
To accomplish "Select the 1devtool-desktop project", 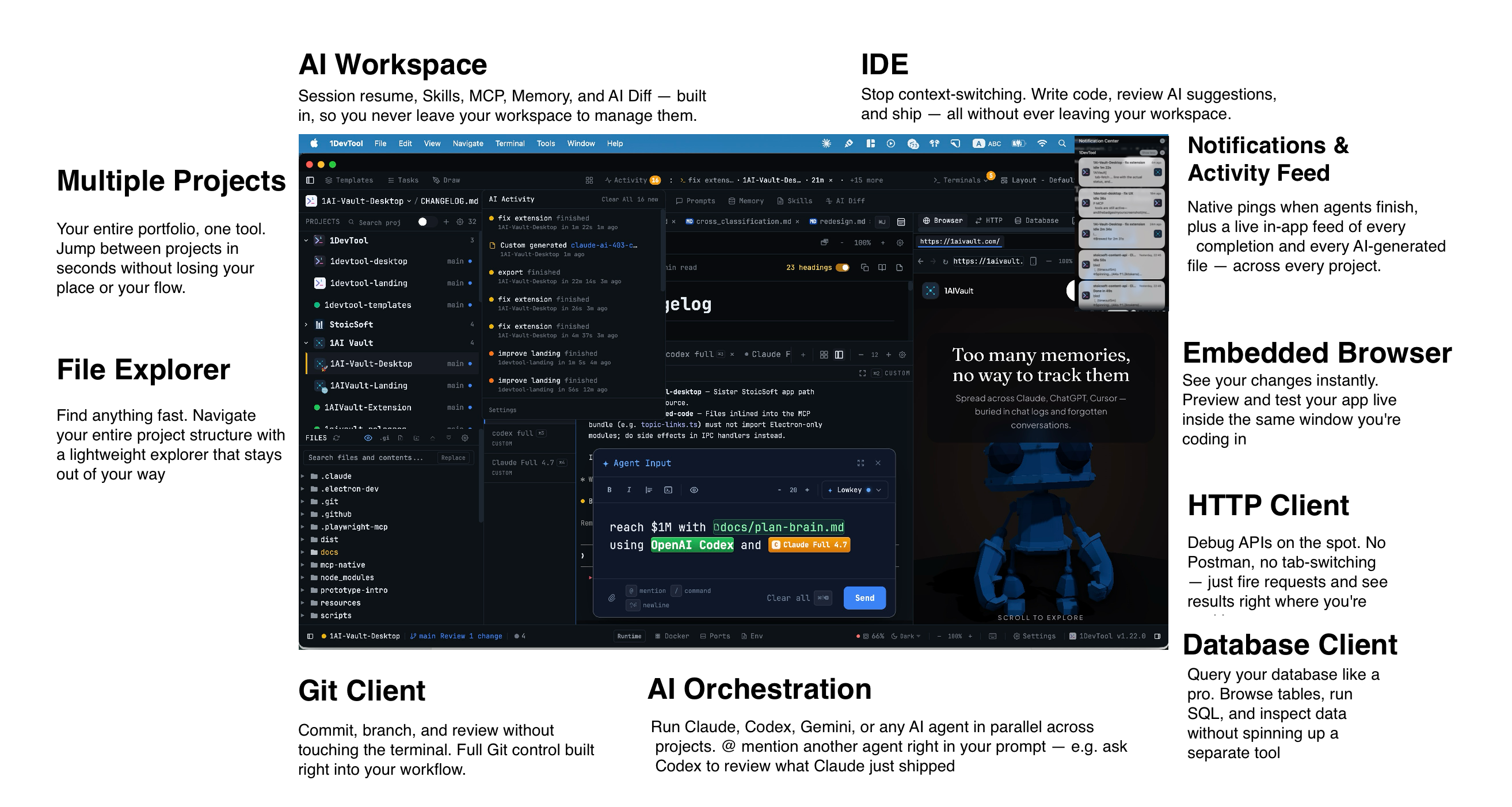I will [x=391, y=261].
